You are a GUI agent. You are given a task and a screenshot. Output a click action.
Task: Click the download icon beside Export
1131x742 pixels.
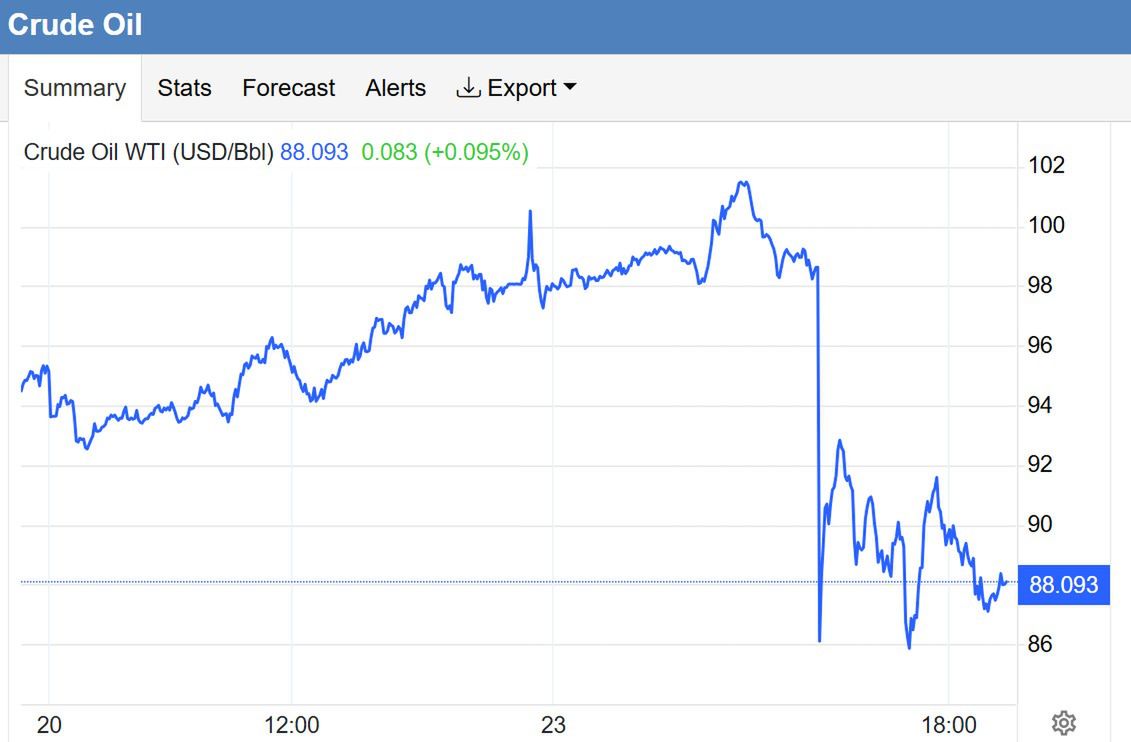[x=468, y=87]
